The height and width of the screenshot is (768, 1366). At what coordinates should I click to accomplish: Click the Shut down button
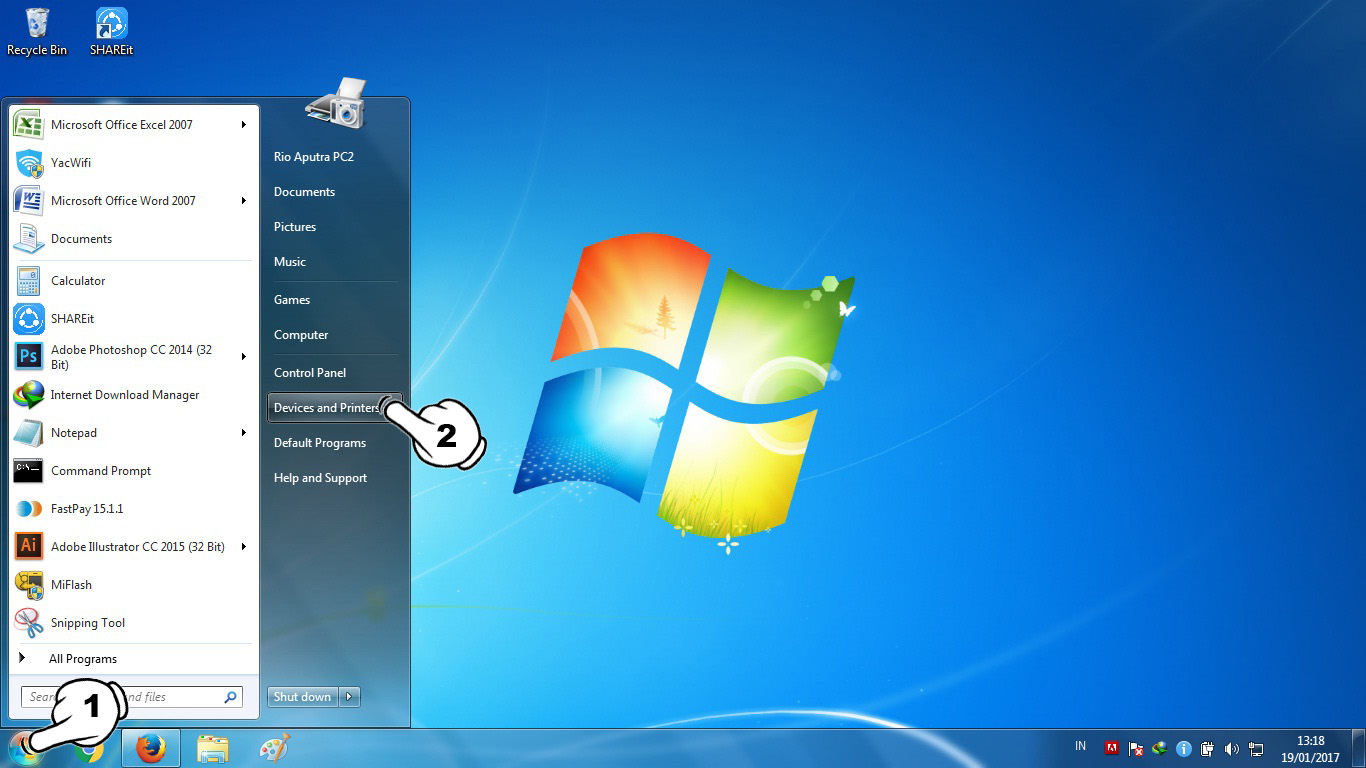[303, 697]
